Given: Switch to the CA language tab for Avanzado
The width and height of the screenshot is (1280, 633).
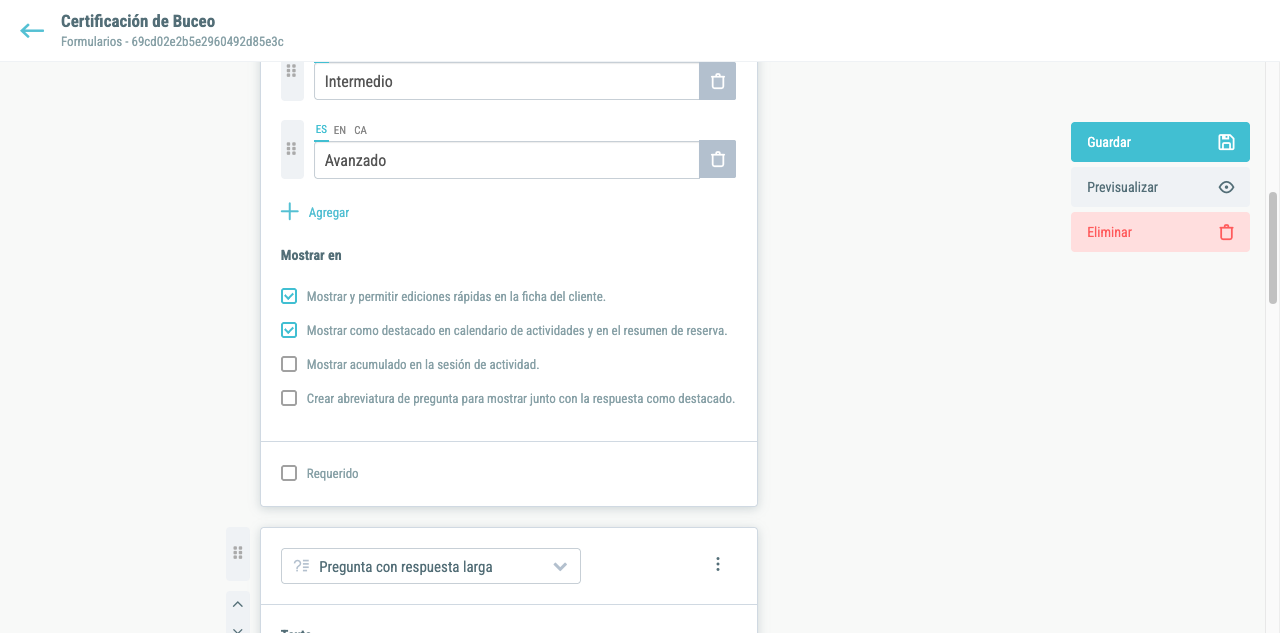Looking at the screenshot, I should coord(360,130).
